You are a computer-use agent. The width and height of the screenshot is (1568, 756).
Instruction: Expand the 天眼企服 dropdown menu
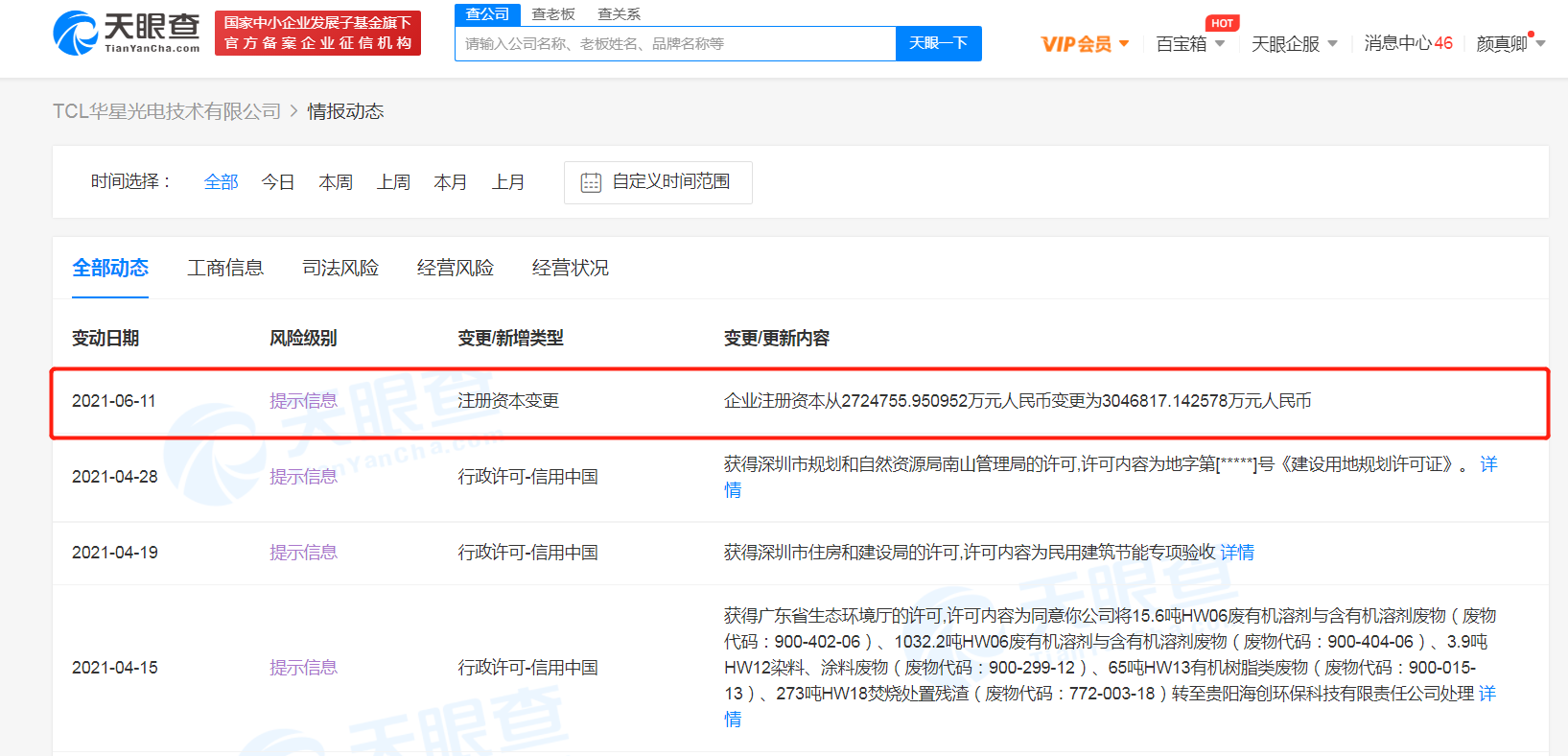pos(1294,44)
